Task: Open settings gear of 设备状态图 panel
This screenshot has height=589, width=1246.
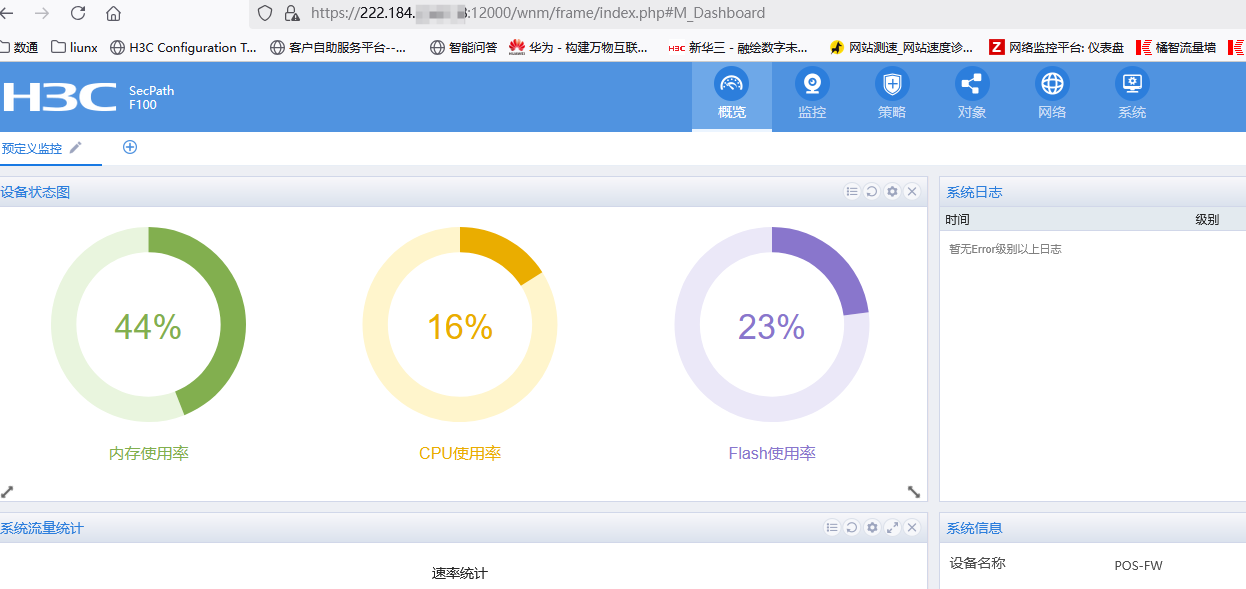Action: tap(892, 192)
